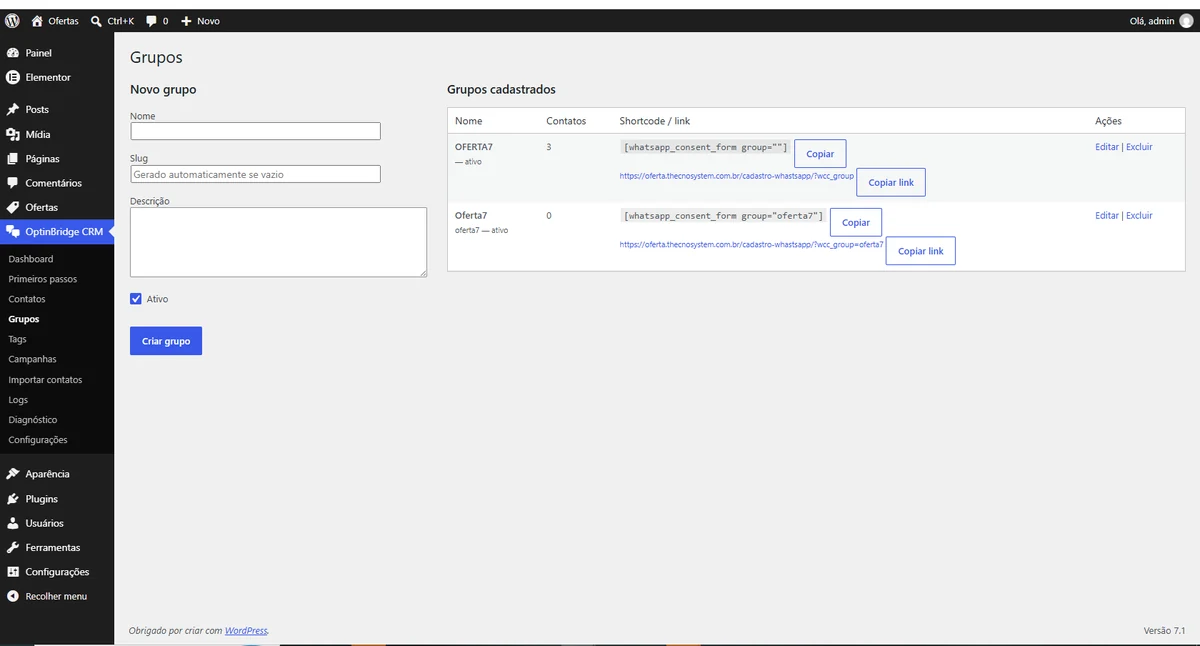Click the Contatos column header
Screen dimensions: 1200x646
coord(566,121)
